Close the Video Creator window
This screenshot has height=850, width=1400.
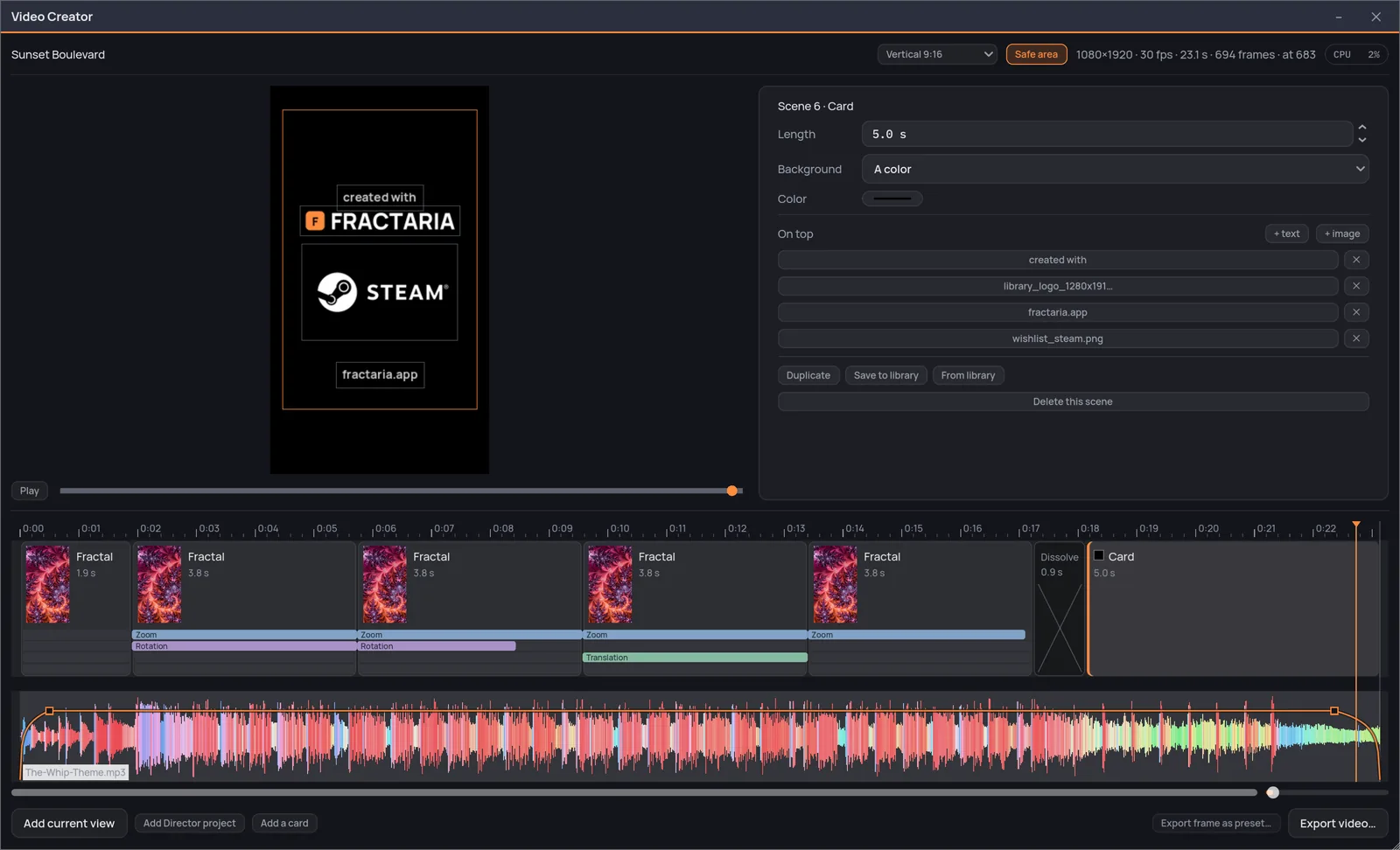(x=1375, y=17)
